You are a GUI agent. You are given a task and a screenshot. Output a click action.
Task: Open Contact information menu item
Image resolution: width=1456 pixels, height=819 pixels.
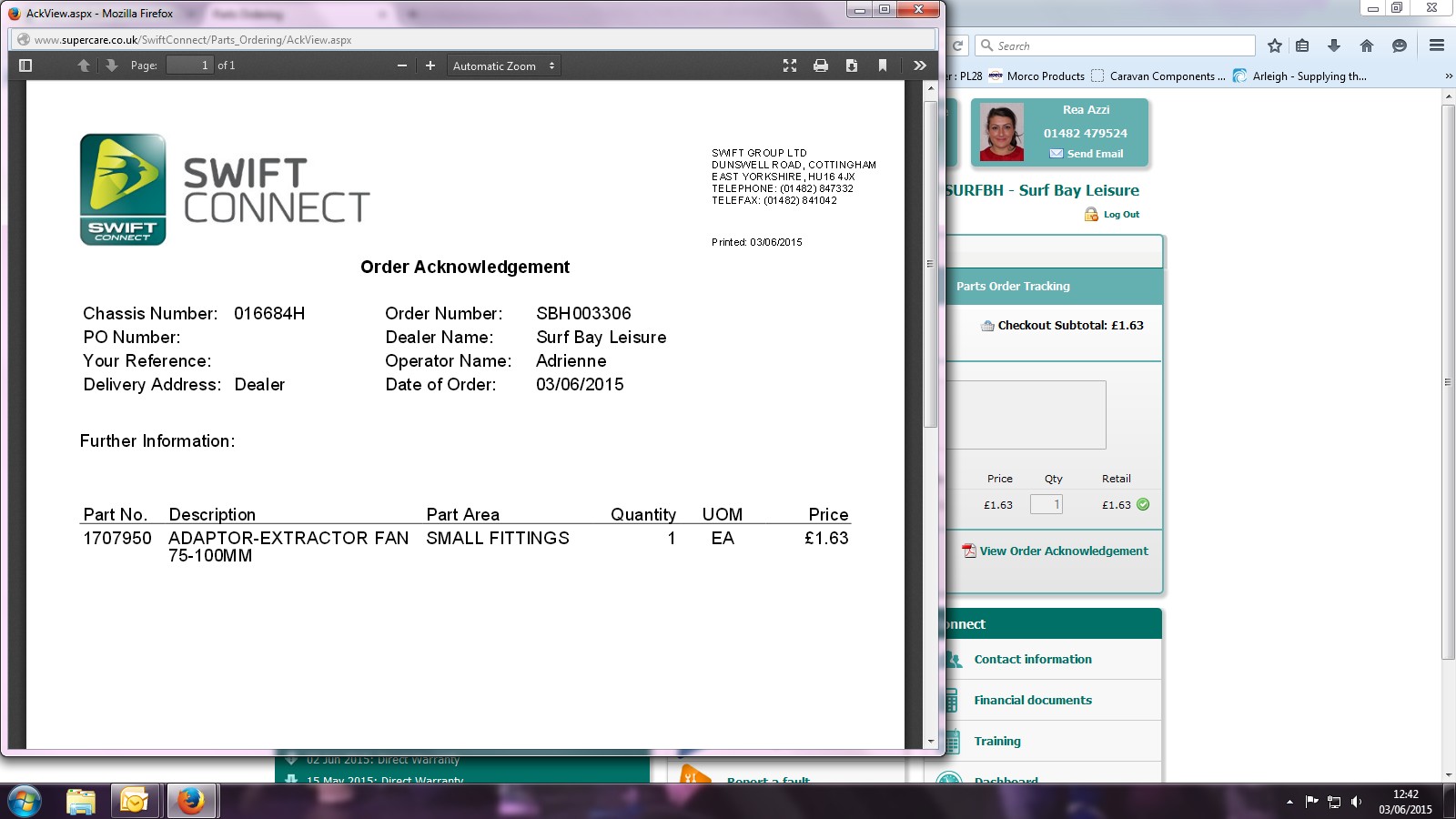(x=1033, y=660)
